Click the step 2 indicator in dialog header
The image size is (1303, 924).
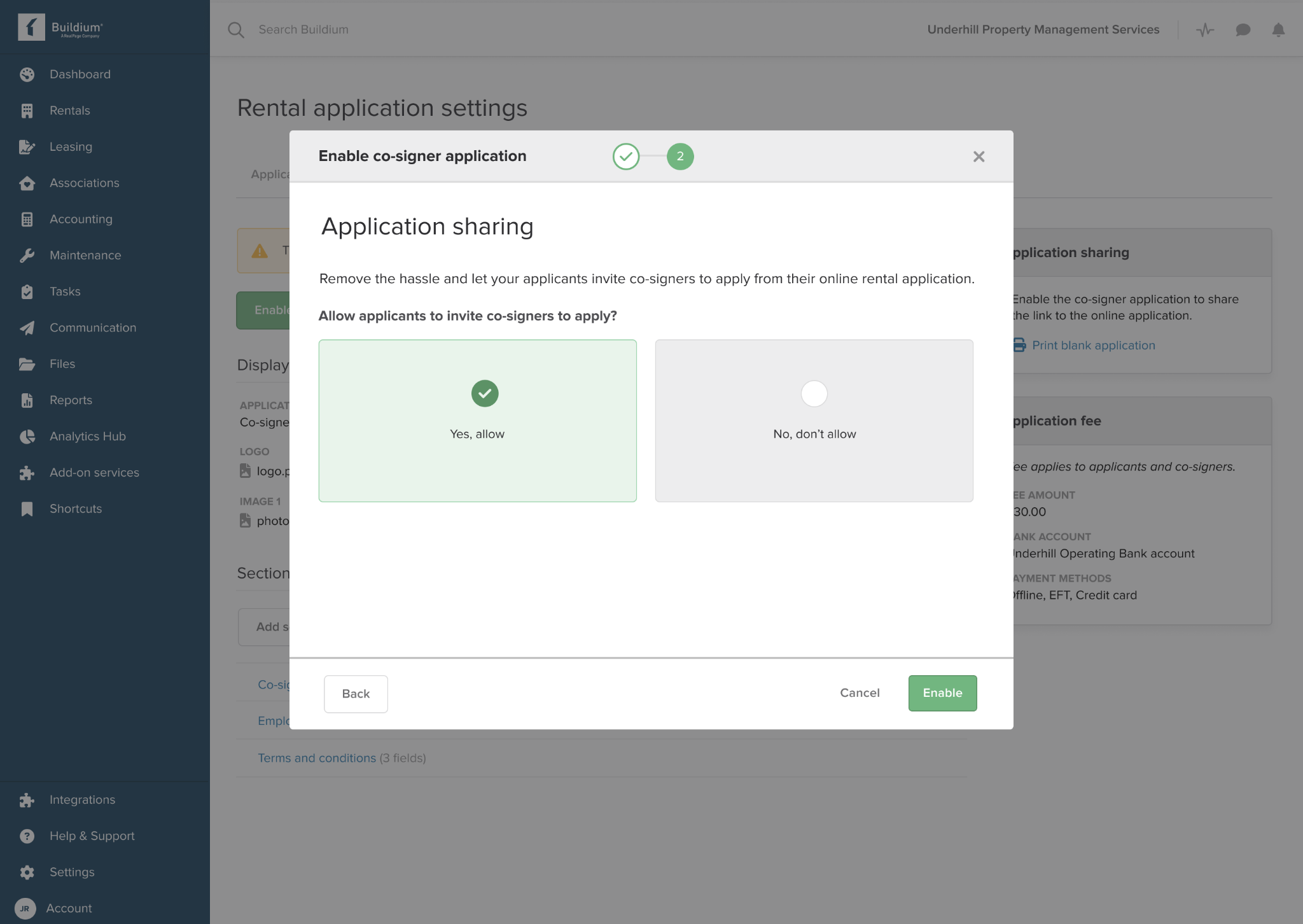[680, 157]
